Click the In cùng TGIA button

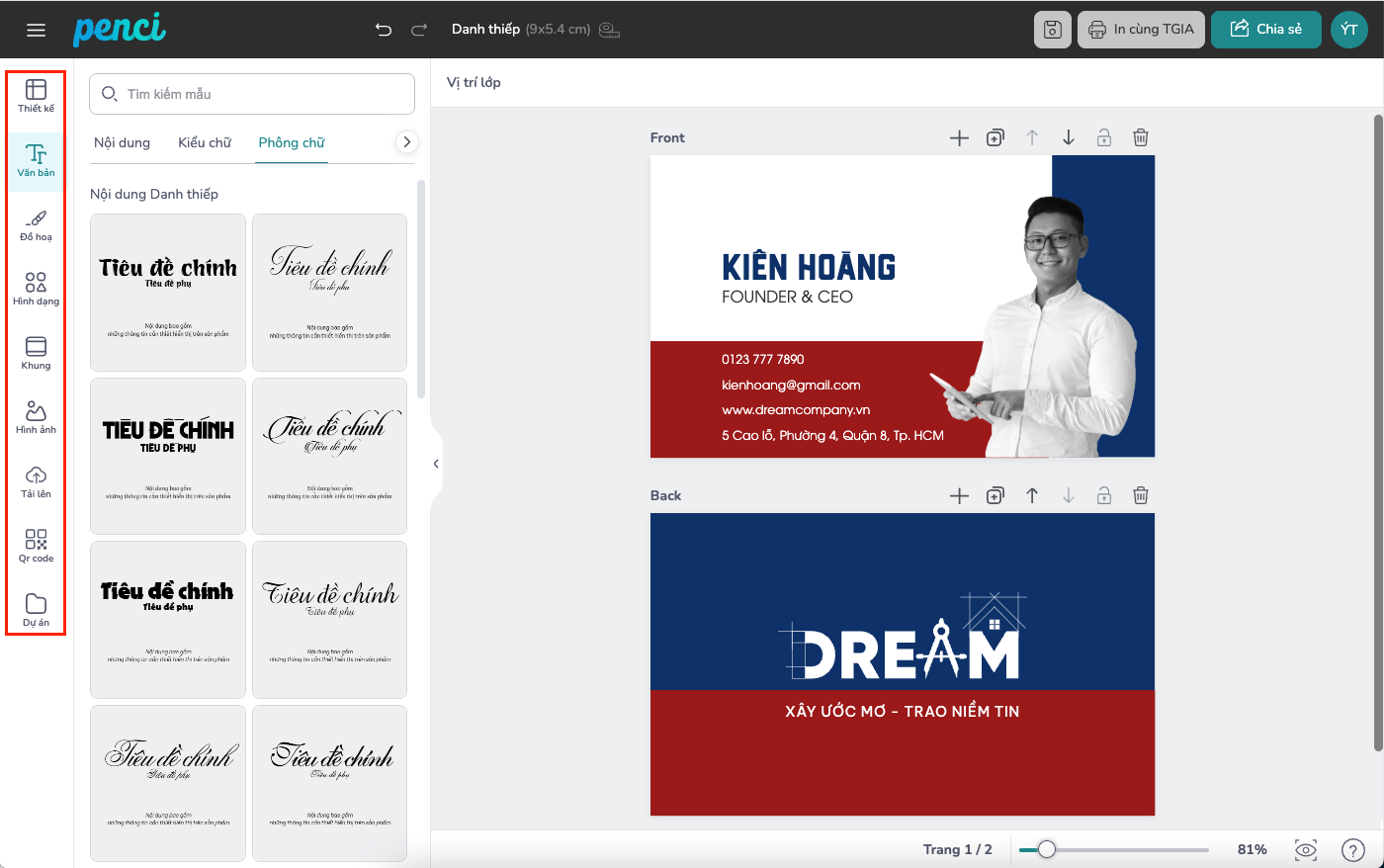tap(1141, 30)
